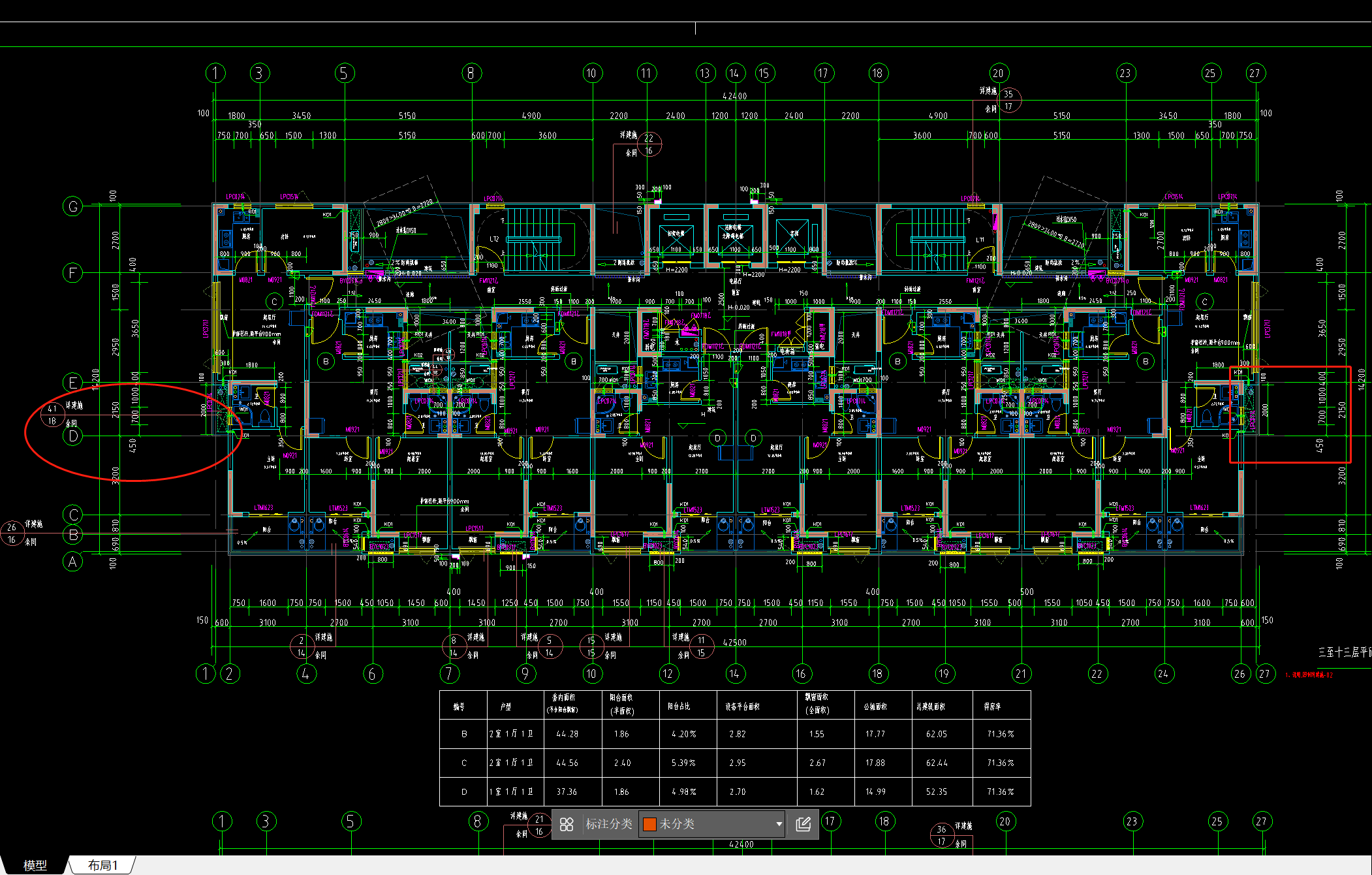
Task: Click detail callout circle 22 over 16
Action: 649,144
